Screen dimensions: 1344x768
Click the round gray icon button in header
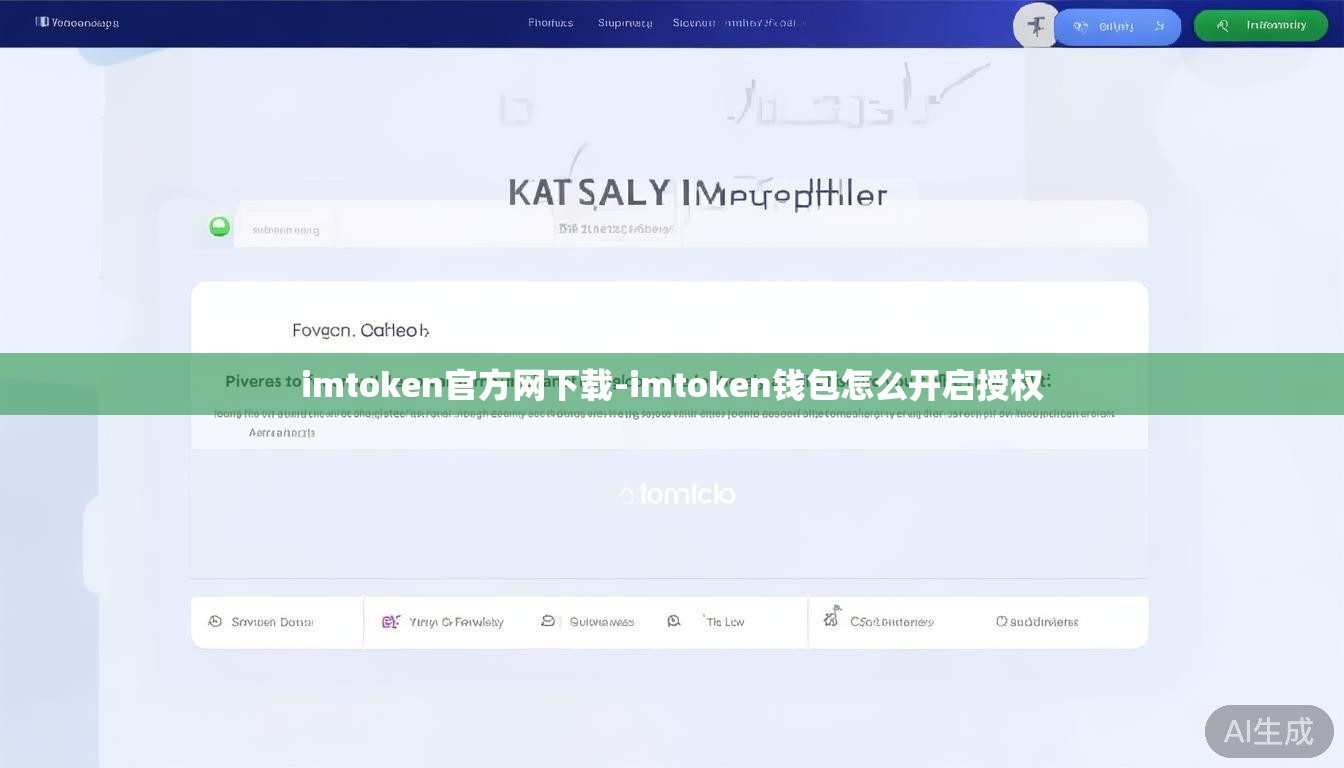coord(1036,26)
